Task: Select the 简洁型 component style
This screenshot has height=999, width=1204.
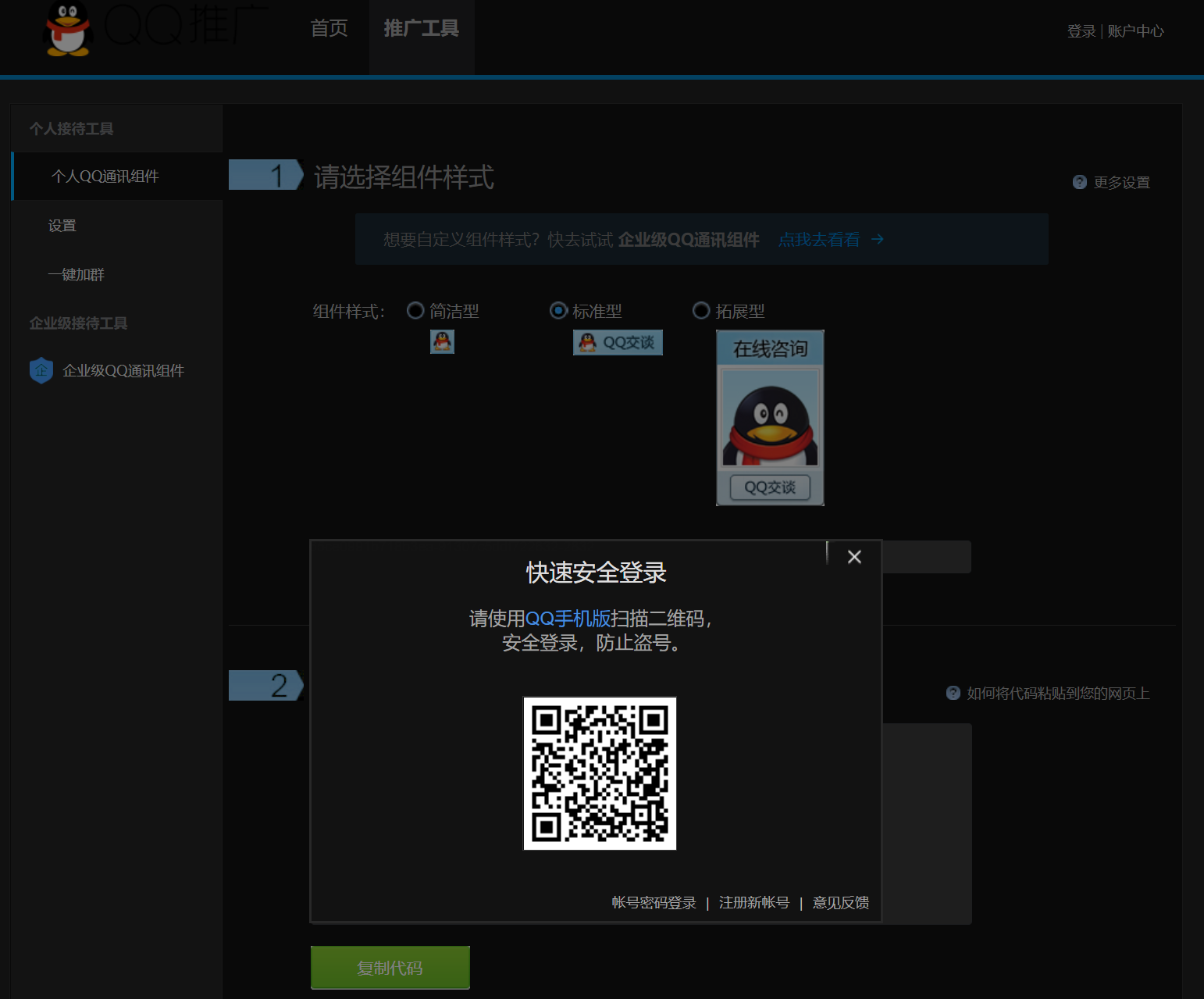Action: click(x=415, y=310)
